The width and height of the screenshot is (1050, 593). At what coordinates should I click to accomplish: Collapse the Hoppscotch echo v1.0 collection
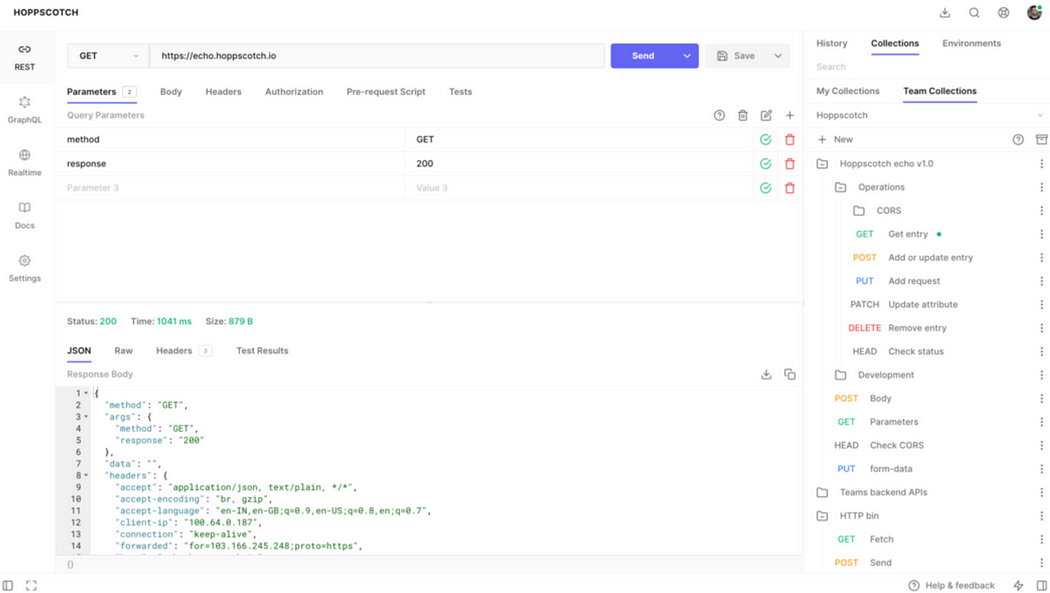[x=822, y=163]
